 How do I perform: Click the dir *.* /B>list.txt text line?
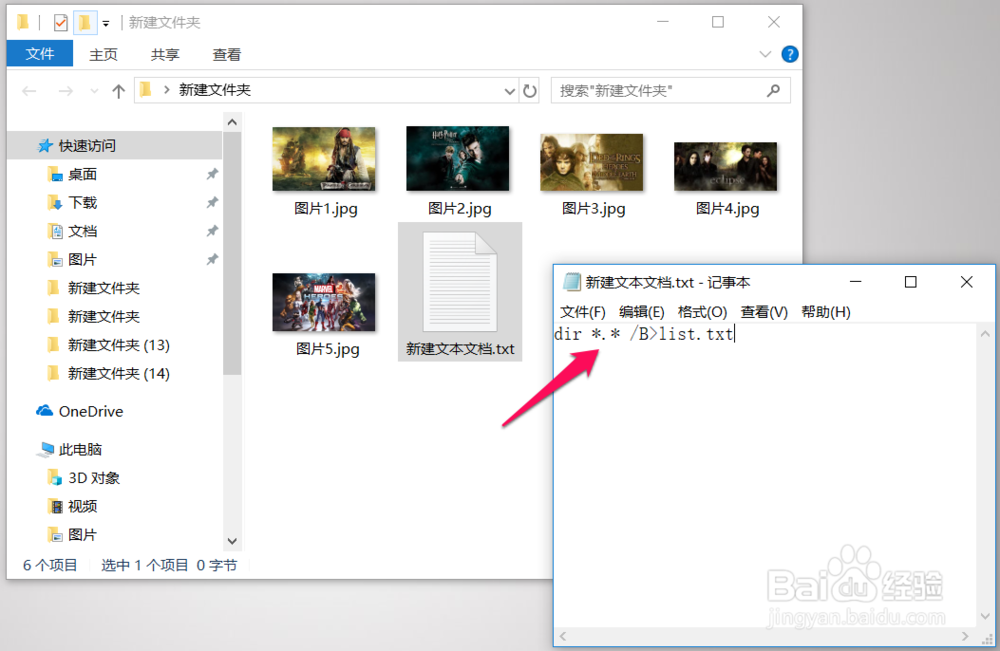[645, 333]
